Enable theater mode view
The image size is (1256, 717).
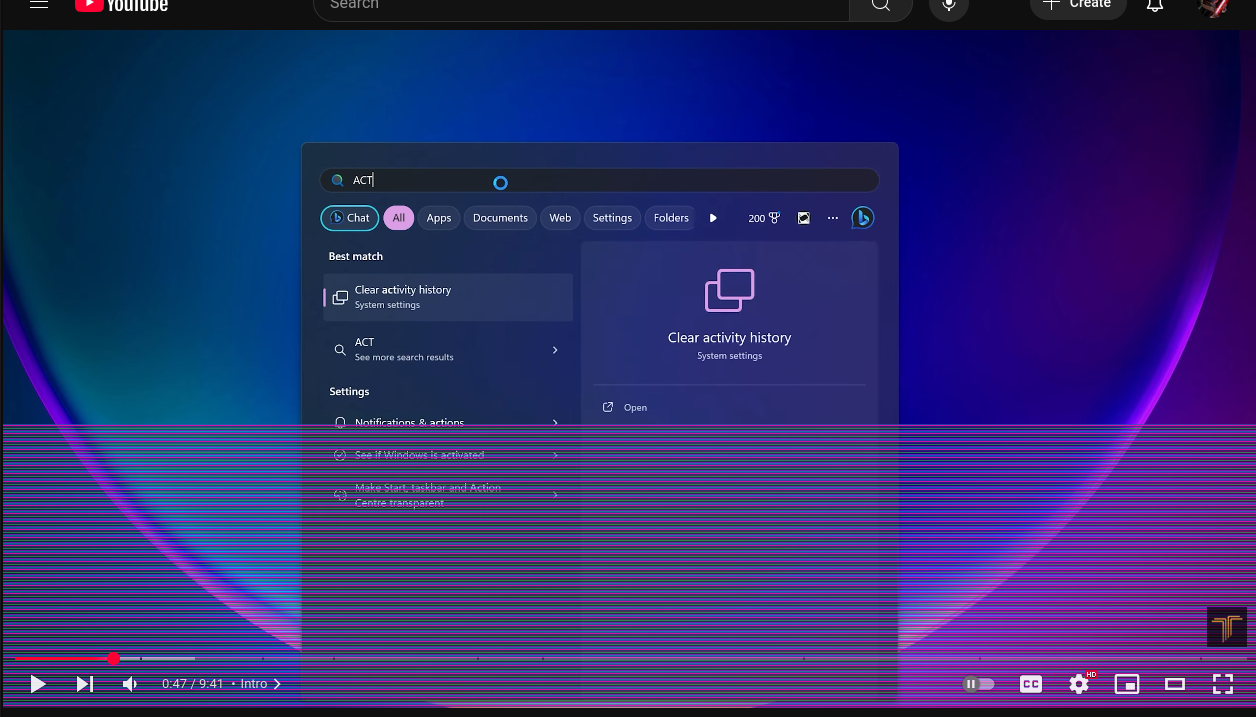click(x=1175, y=684)
